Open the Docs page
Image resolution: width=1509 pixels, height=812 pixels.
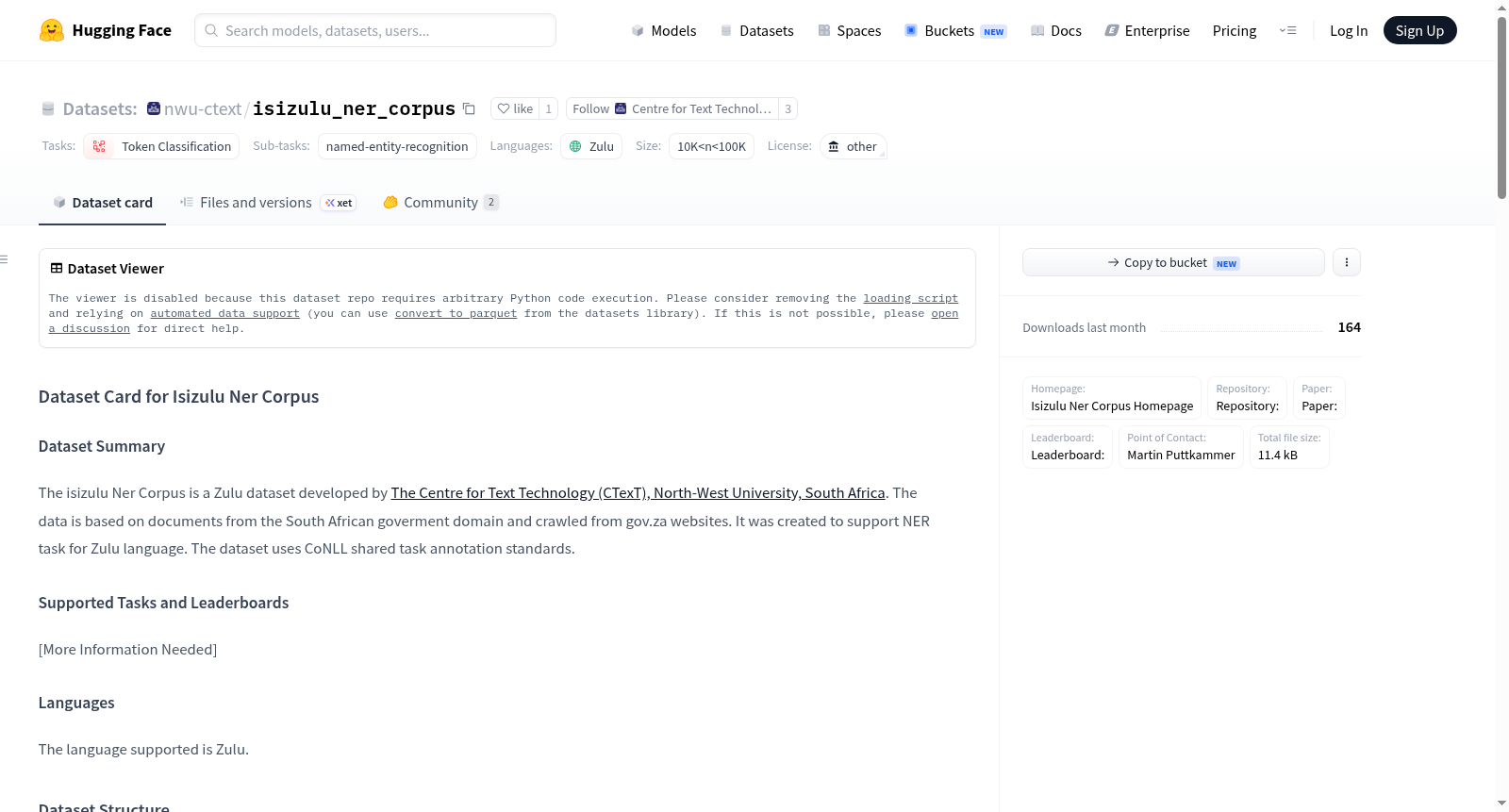pos(1056,30)
